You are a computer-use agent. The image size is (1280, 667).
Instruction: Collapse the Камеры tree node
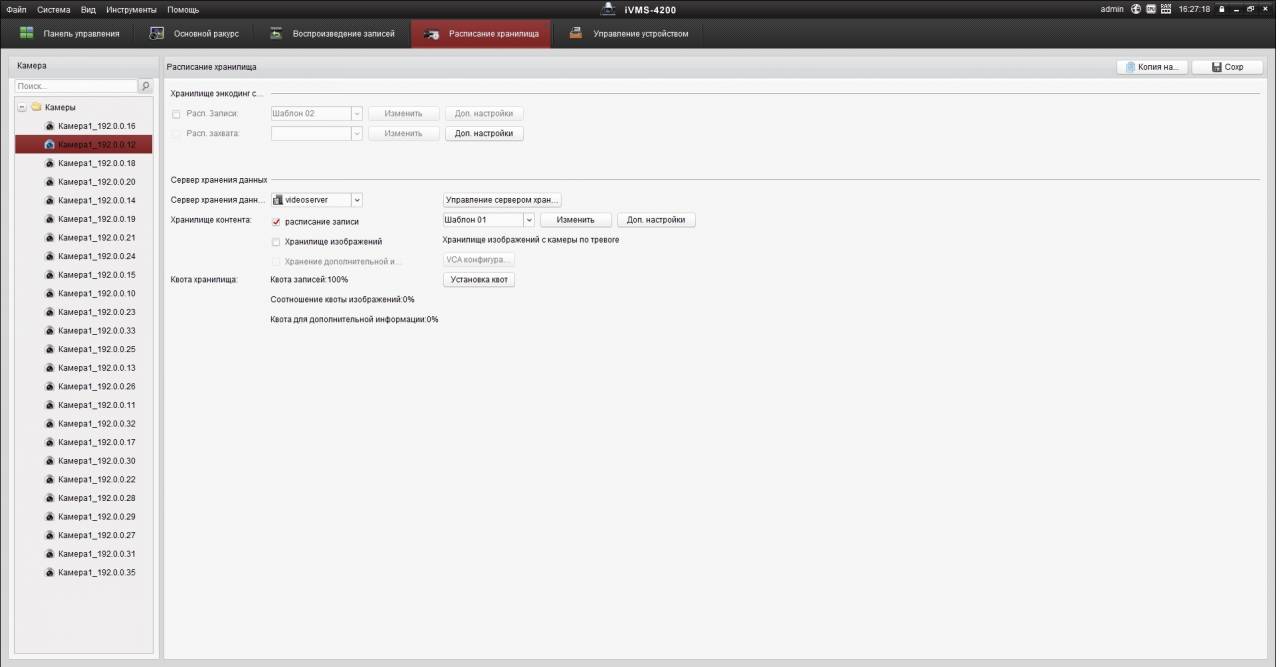pyautogui.click(x=22, y=106)
